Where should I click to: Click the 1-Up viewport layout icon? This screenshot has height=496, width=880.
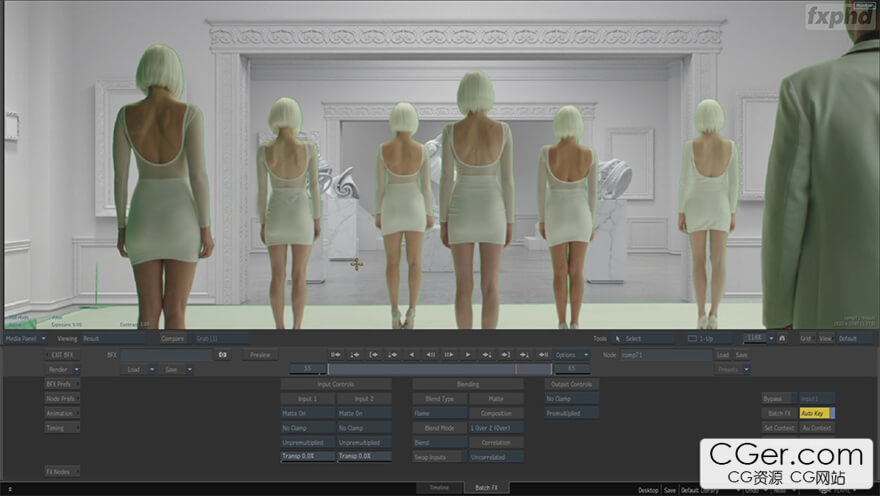click(693, 338)
